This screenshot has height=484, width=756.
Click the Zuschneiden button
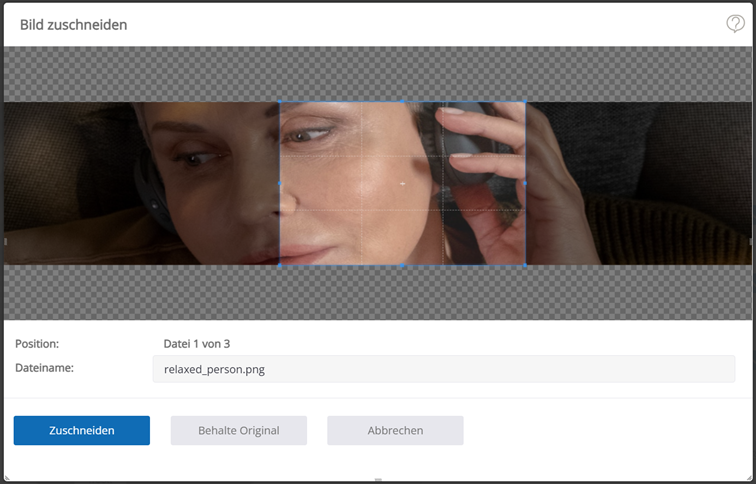coord(81,430)
